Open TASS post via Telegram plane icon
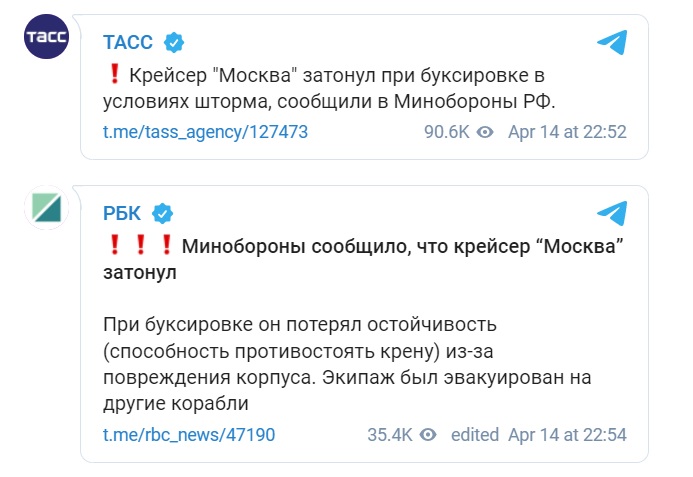Viewport: 693px width, 477px height. pos(612,42)
